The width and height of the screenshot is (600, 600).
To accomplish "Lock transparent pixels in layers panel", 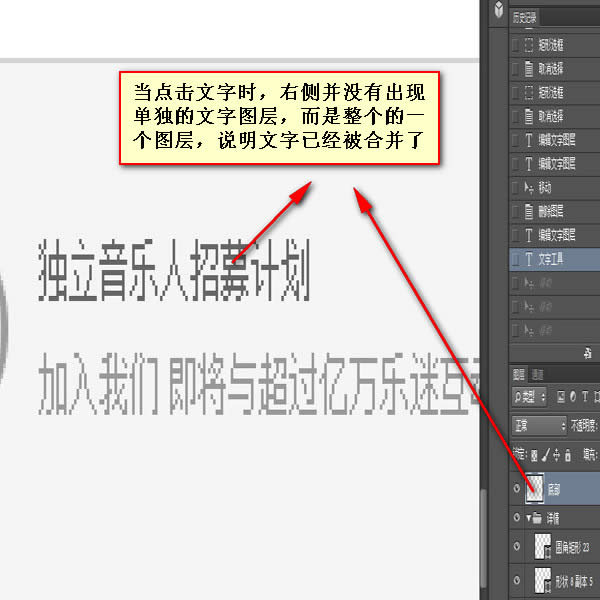I will pyautogui.click(x=534, y=455).
